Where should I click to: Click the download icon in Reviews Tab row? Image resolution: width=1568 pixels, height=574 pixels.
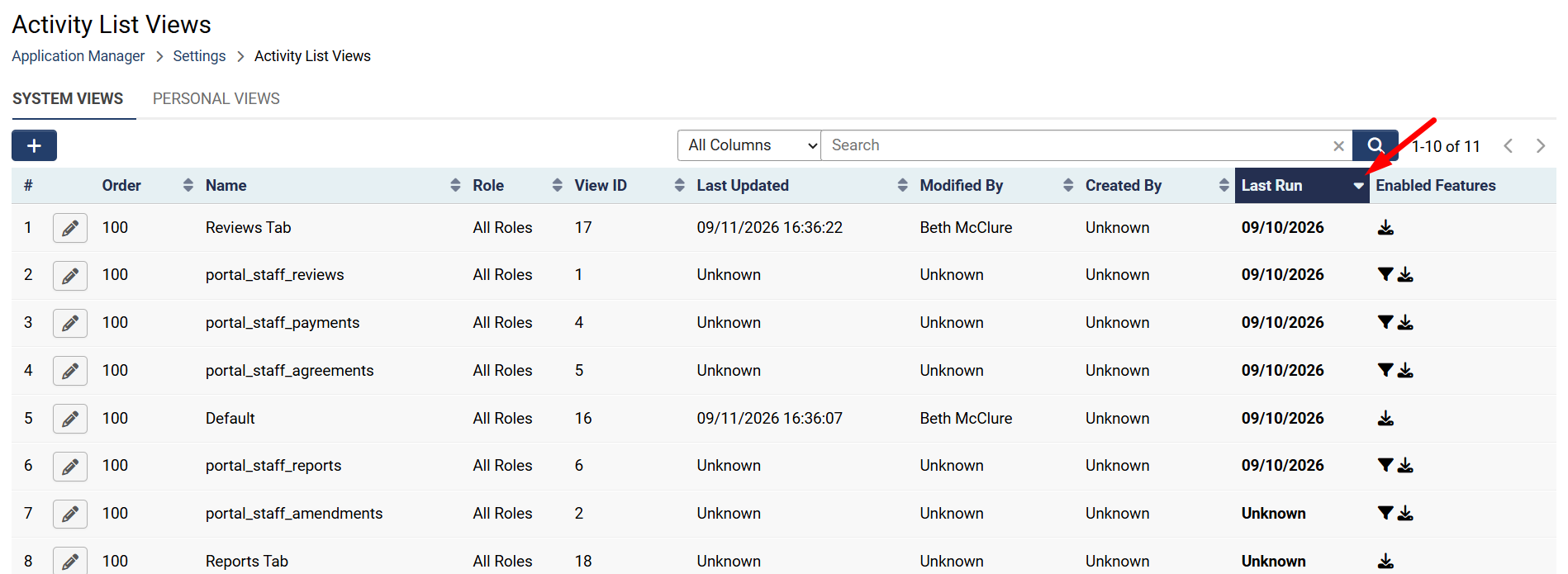[x=1385, y=228]
